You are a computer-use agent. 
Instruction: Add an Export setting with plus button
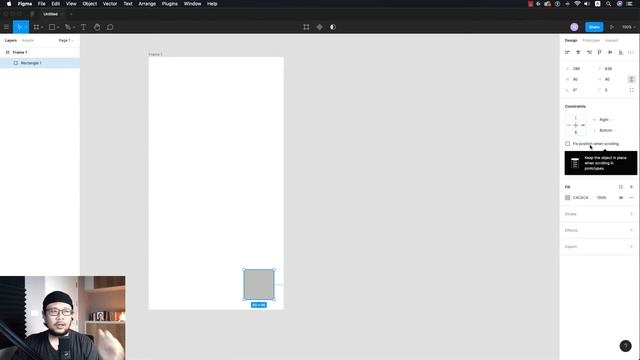631,247
